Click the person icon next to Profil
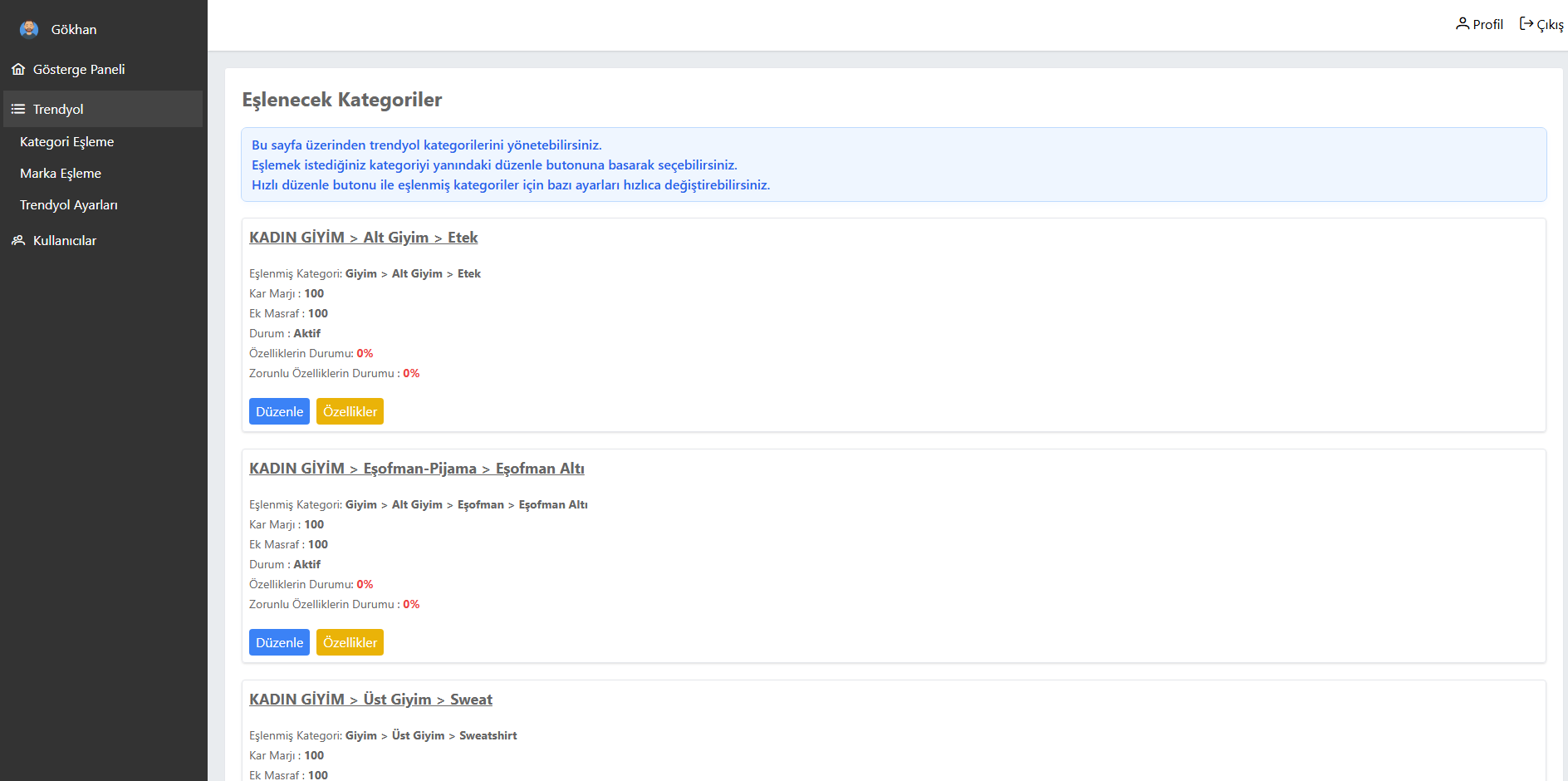 coord(1463,24)
